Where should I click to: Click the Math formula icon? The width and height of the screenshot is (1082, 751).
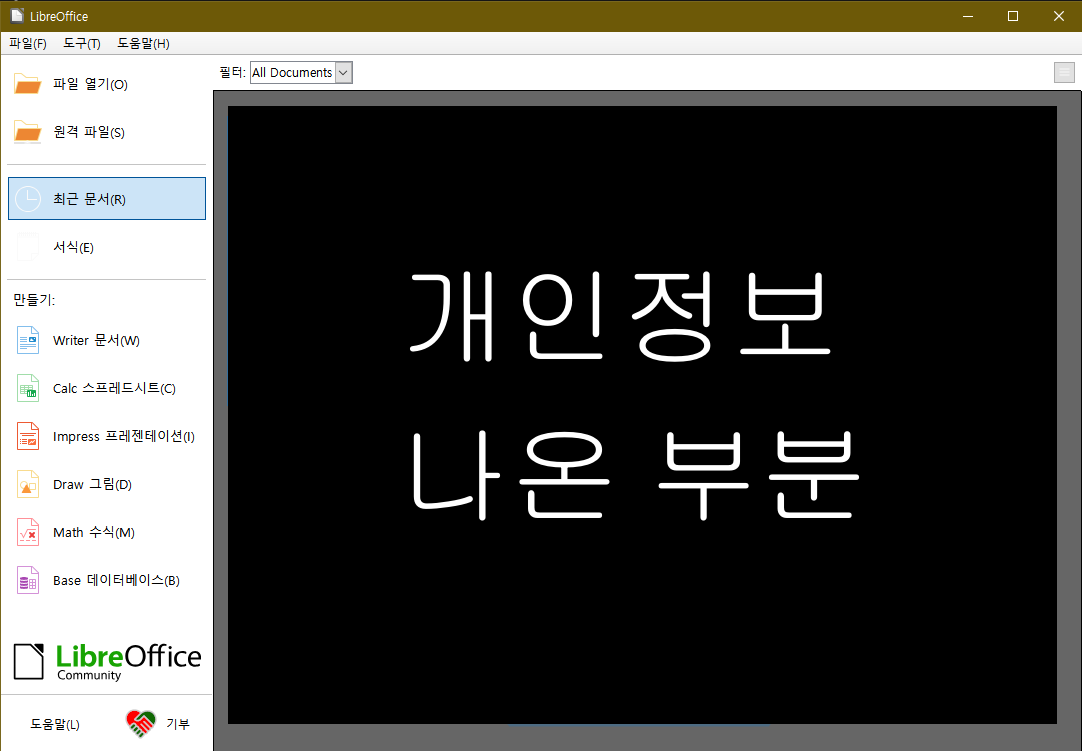pyautogui.click(x=28, y=532)
